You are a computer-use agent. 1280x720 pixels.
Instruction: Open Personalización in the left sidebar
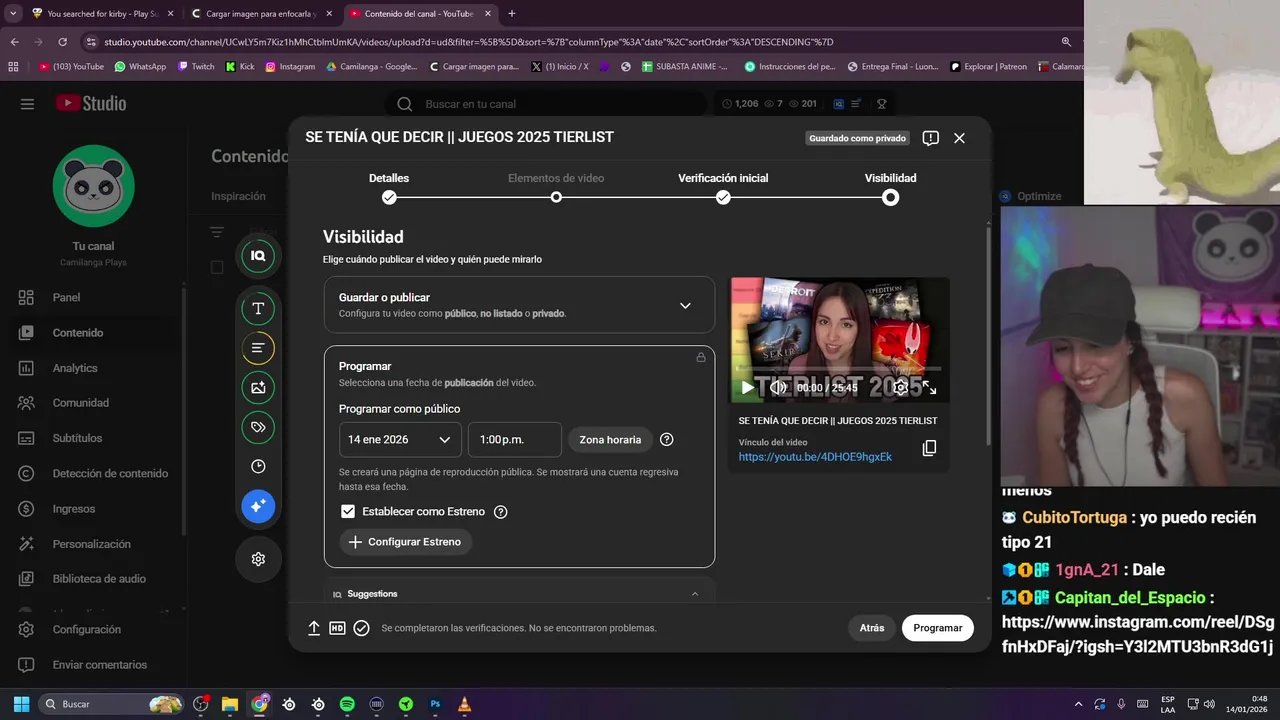point(93,544)
